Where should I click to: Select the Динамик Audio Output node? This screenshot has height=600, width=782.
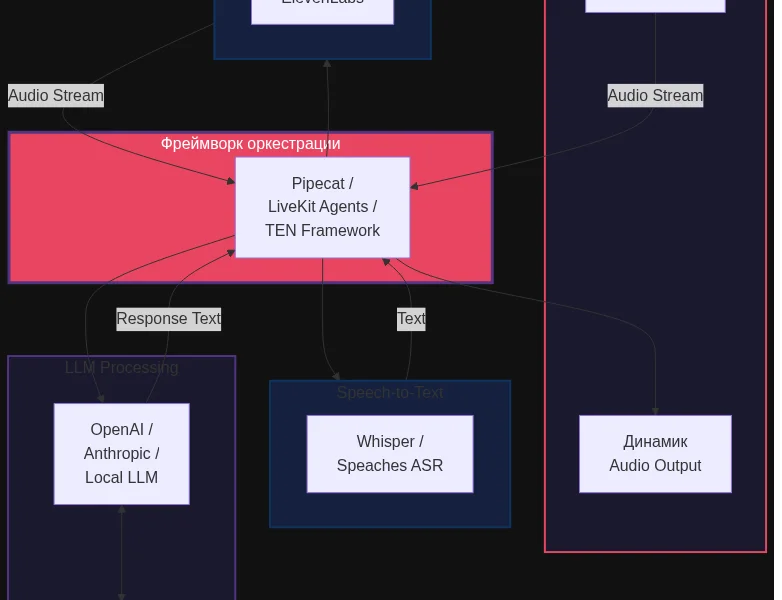(x=655, y=454)
